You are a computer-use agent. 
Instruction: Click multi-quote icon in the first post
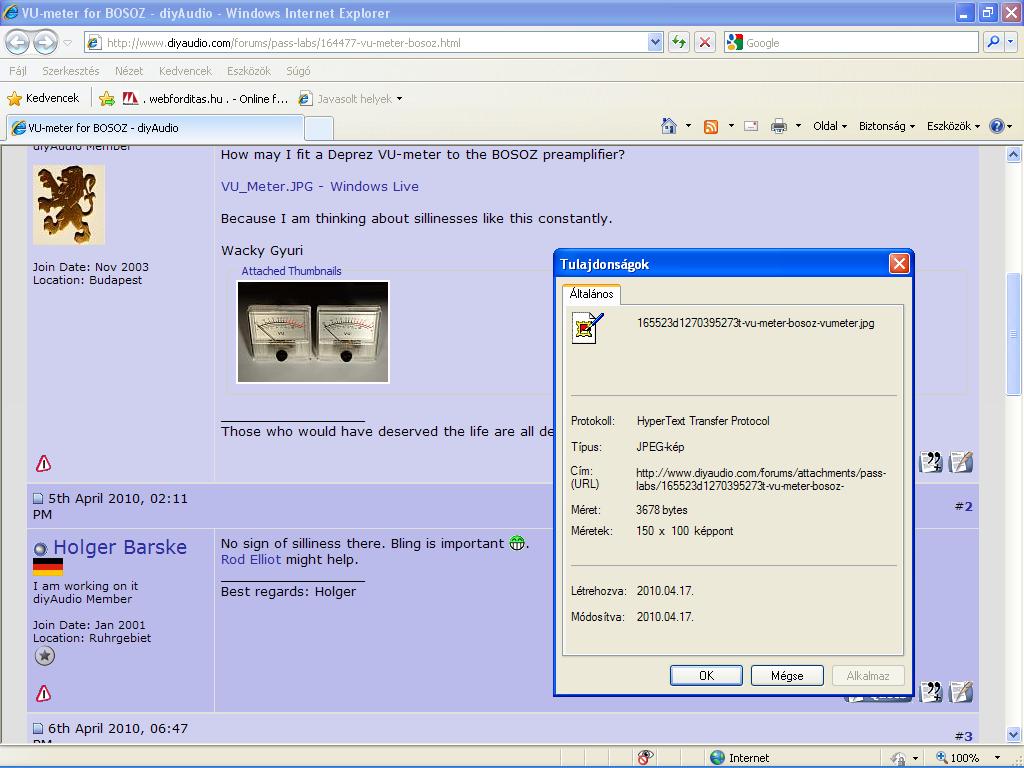(930, 462)
